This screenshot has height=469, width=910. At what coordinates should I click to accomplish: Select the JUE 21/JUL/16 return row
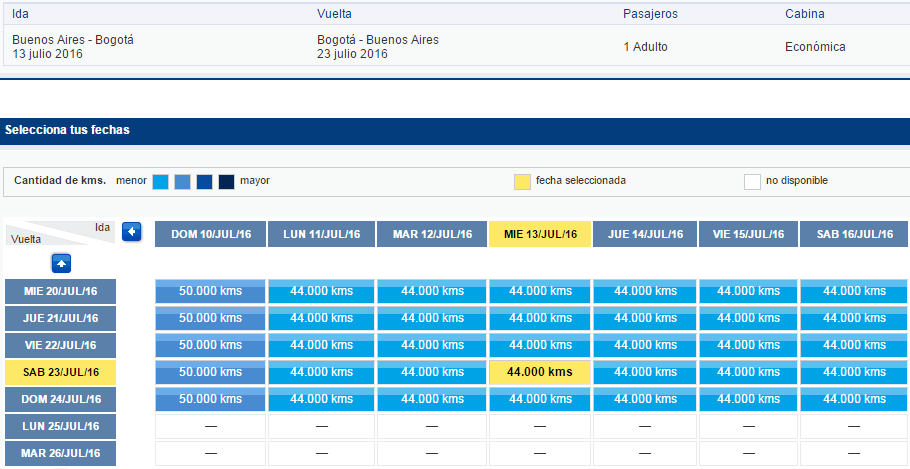60,318
